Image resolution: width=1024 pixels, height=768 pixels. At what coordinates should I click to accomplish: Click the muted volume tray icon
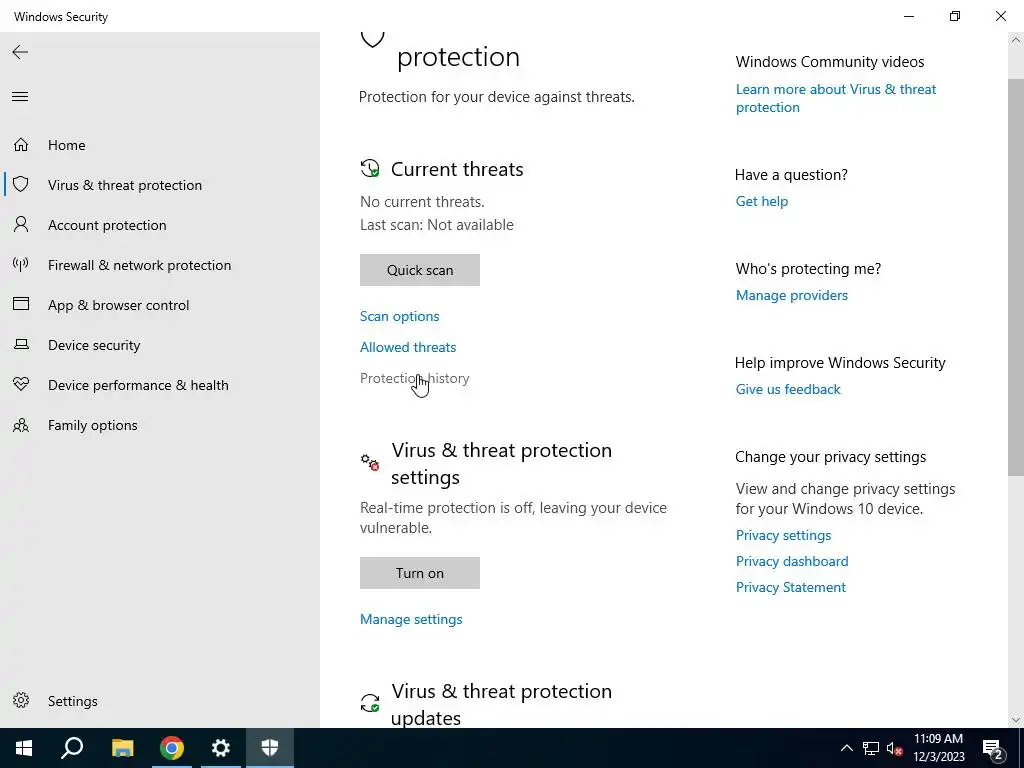point(895,748)
